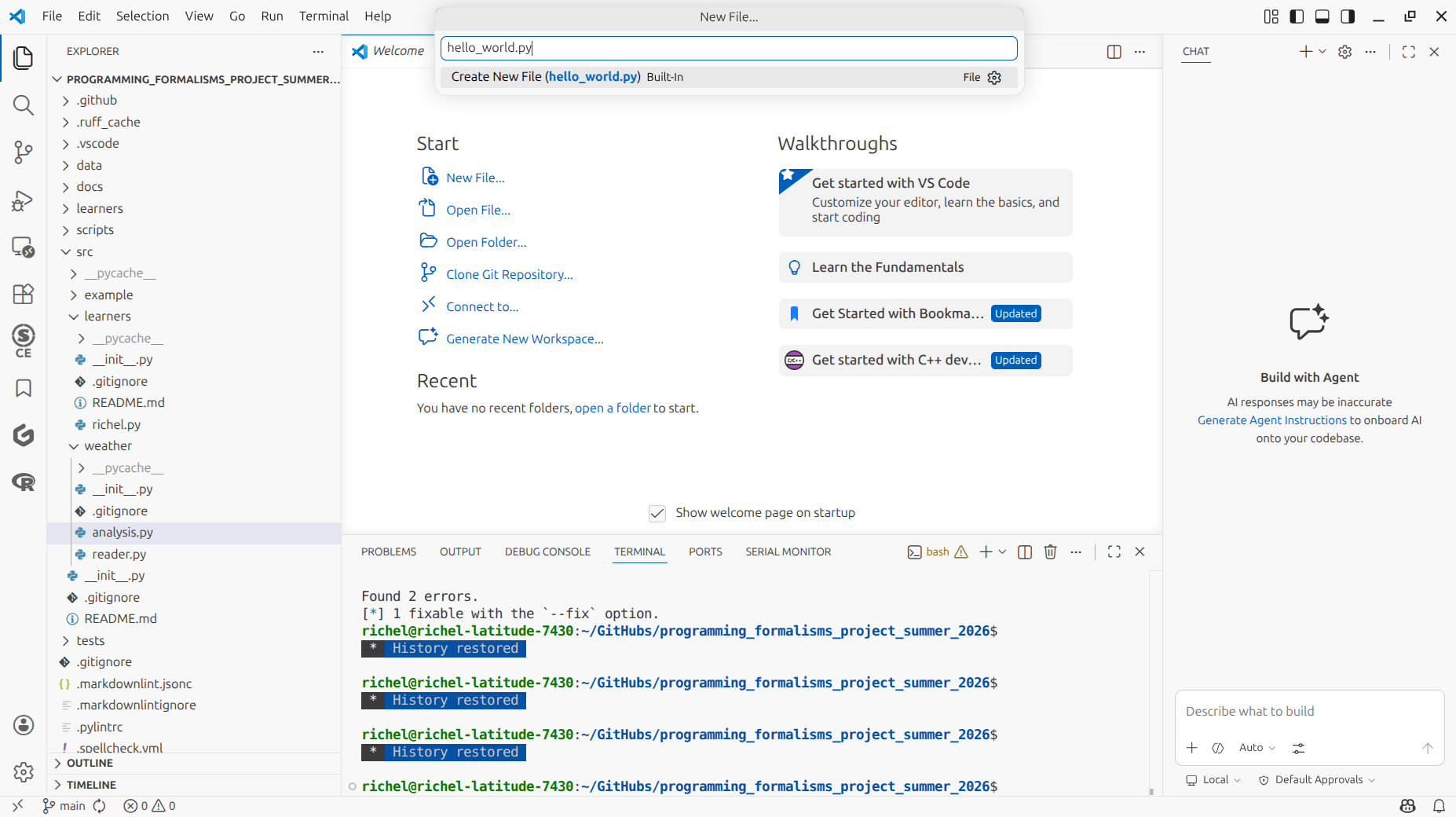Click open a folder link under Recent
Image resolution: width=1456 pixels, height=817 pixels.
pos(613,408)
